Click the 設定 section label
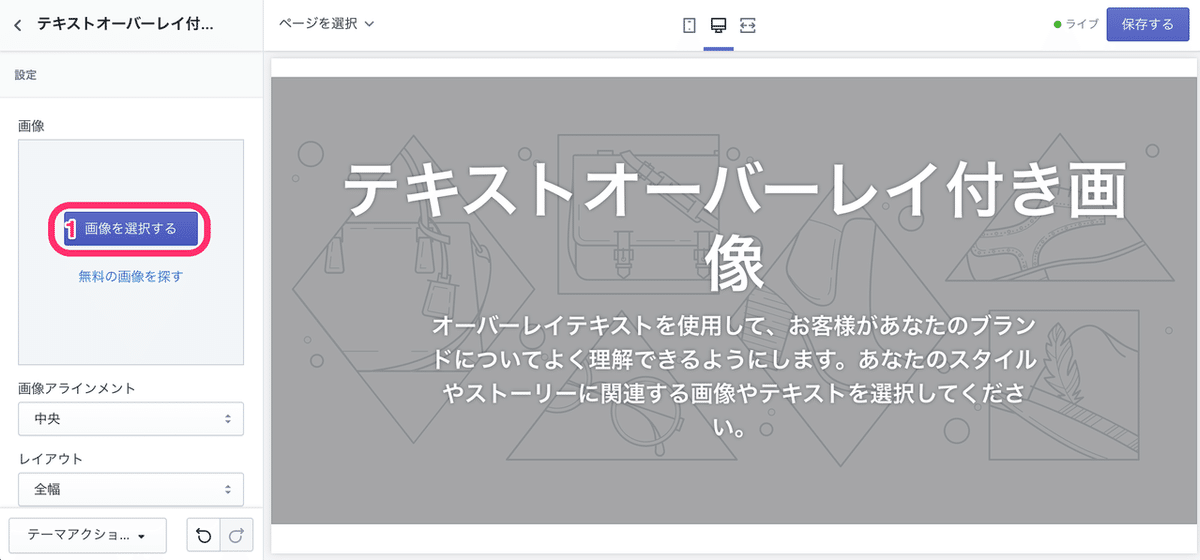1200x560 pixels. coord(26,75)
